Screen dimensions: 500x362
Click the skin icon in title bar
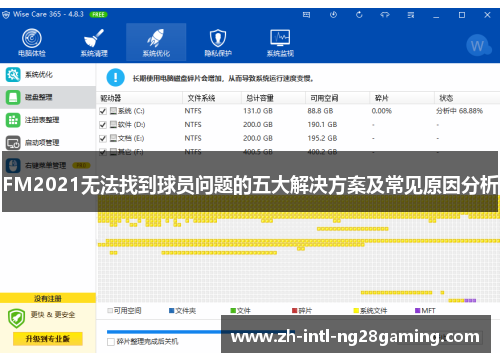[385, 15]
